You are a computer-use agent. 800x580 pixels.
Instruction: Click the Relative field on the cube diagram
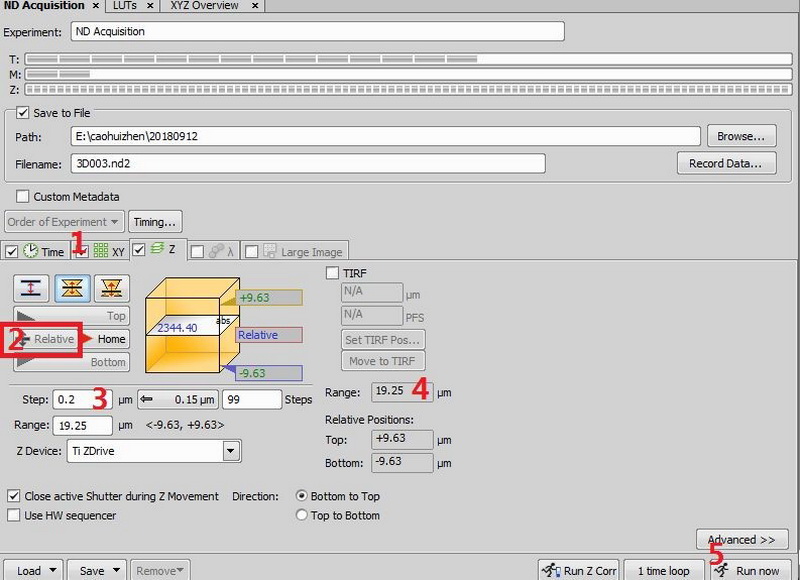[x=269, y=335]
